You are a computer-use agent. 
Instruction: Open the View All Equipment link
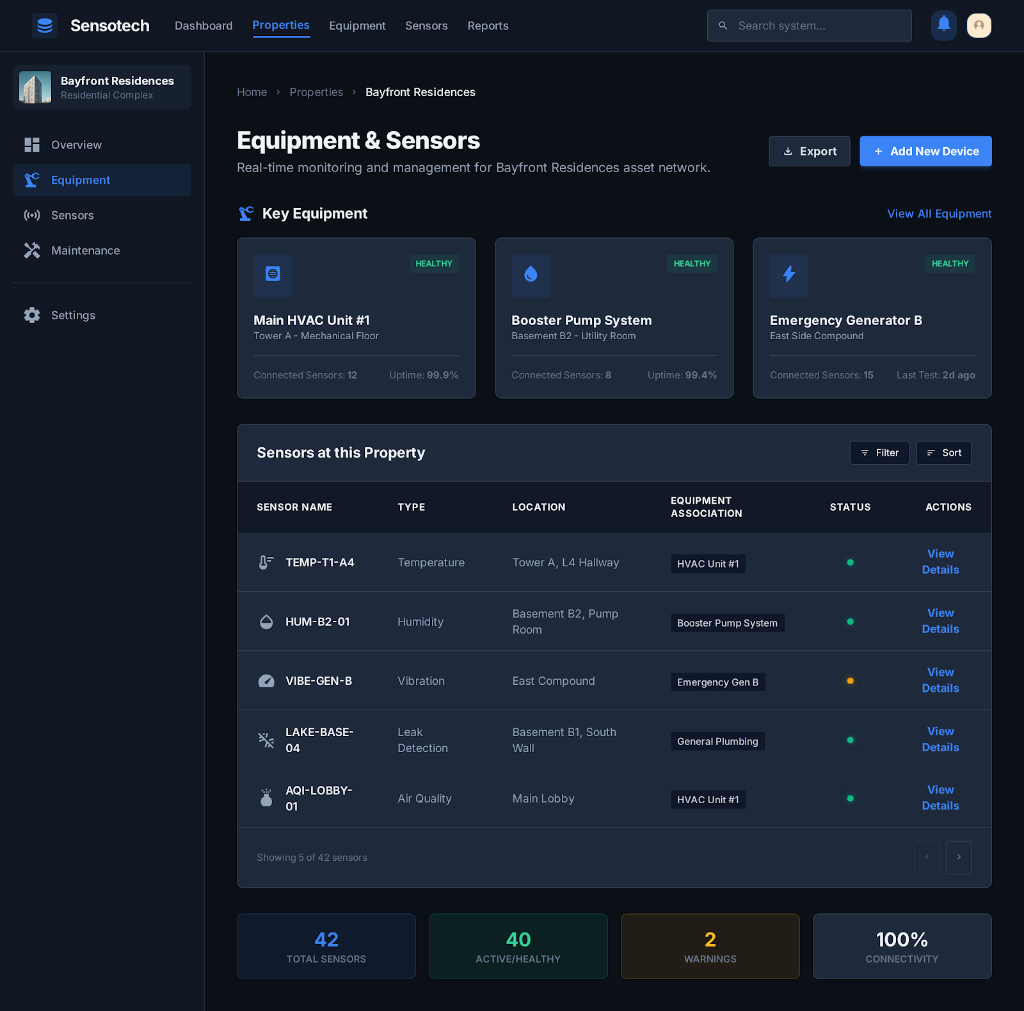(x=939, y=214)
